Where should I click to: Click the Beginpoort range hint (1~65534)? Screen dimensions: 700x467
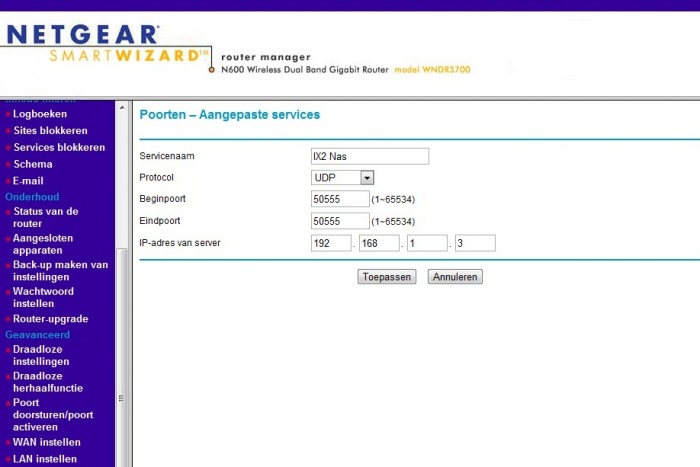[393, 200]
